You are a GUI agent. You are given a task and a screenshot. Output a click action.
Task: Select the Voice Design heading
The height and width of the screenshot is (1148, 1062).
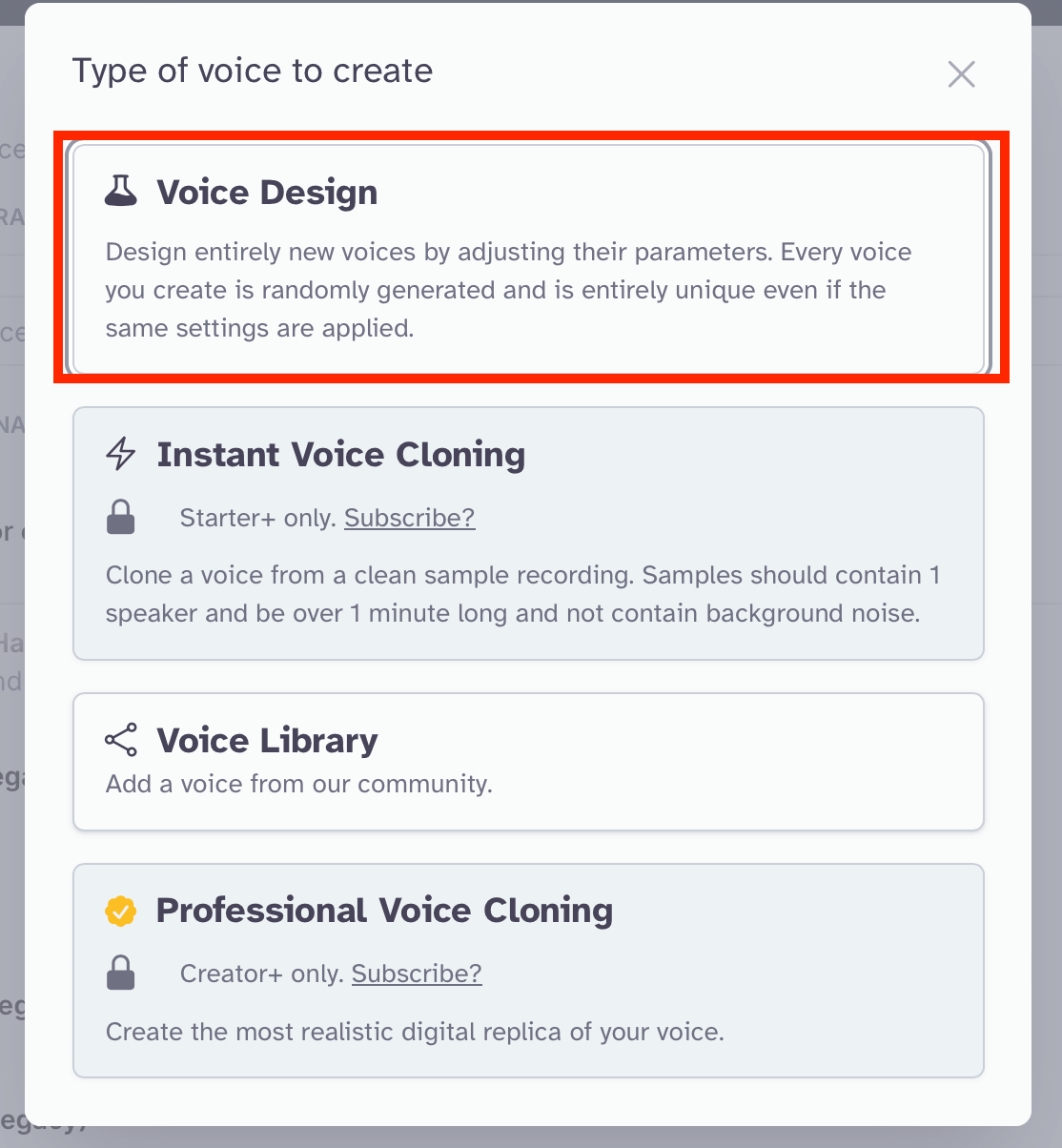pyautogui.click(x=267, y=193)
